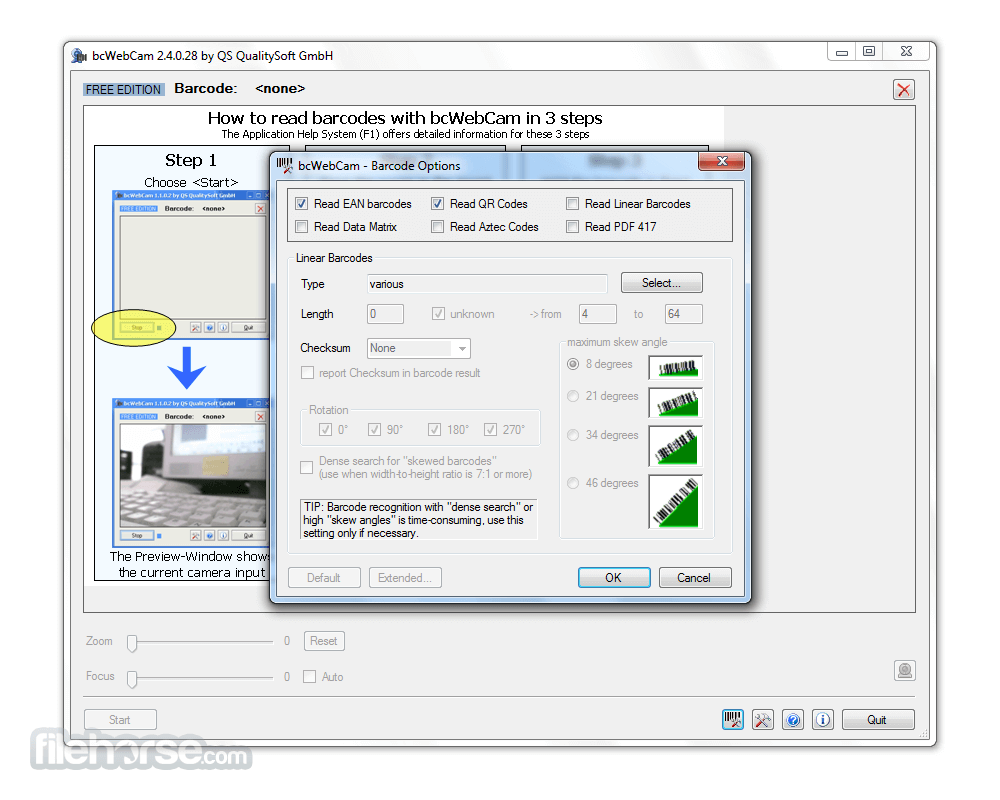
Task: Toggle Read EAN barcodes checkbox
Action: 302,204
